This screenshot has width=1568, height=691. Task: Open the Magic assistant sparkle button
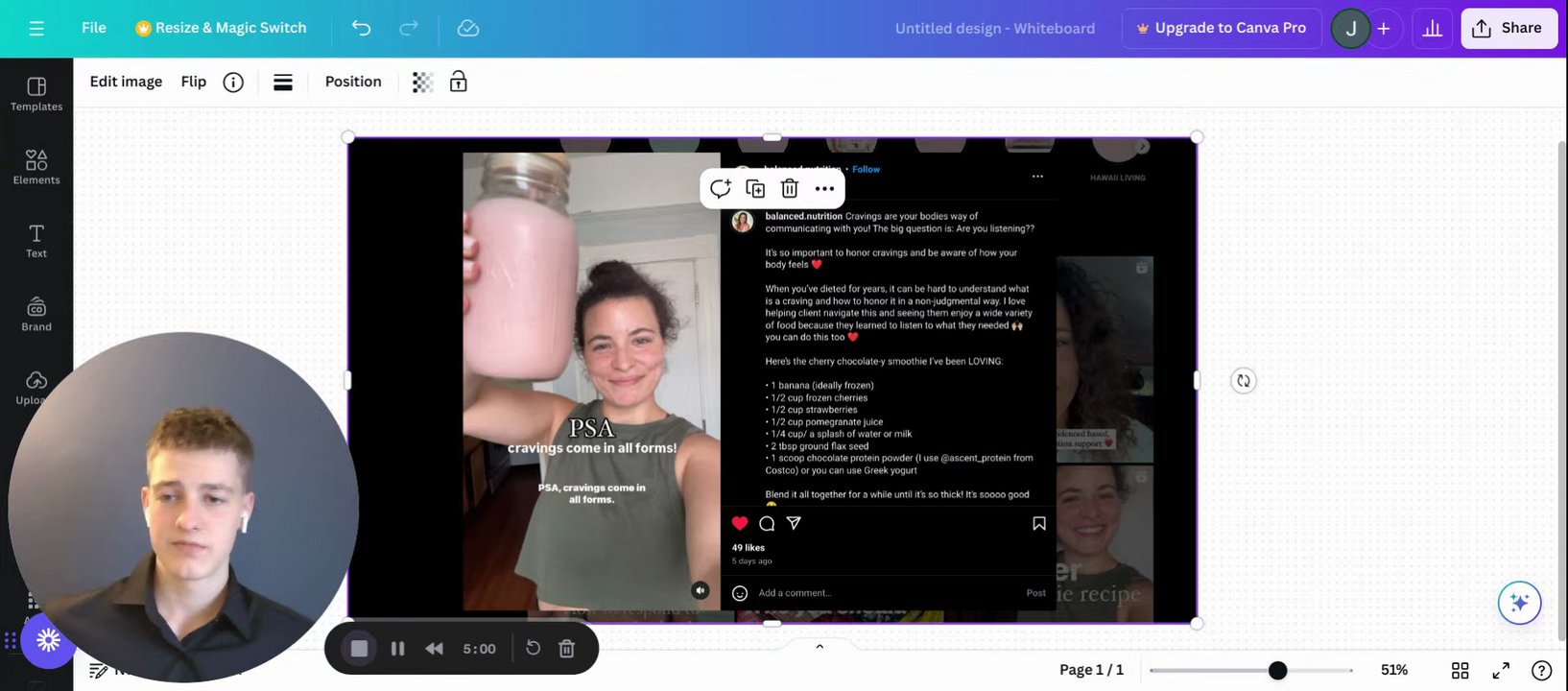coord(1519,603)
